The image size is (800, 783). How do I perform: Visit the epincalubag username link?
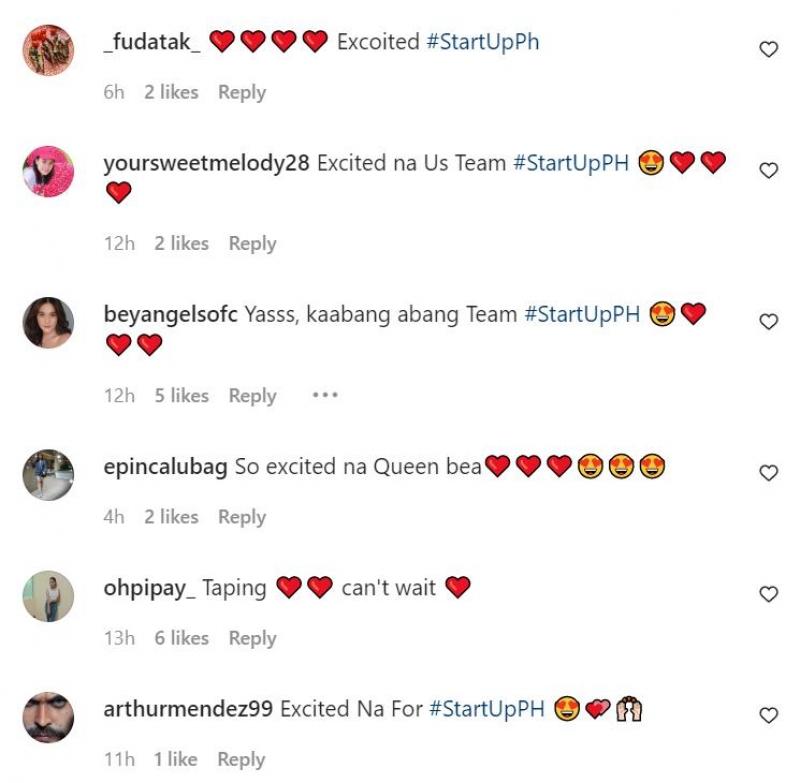(x=165, y=467)
